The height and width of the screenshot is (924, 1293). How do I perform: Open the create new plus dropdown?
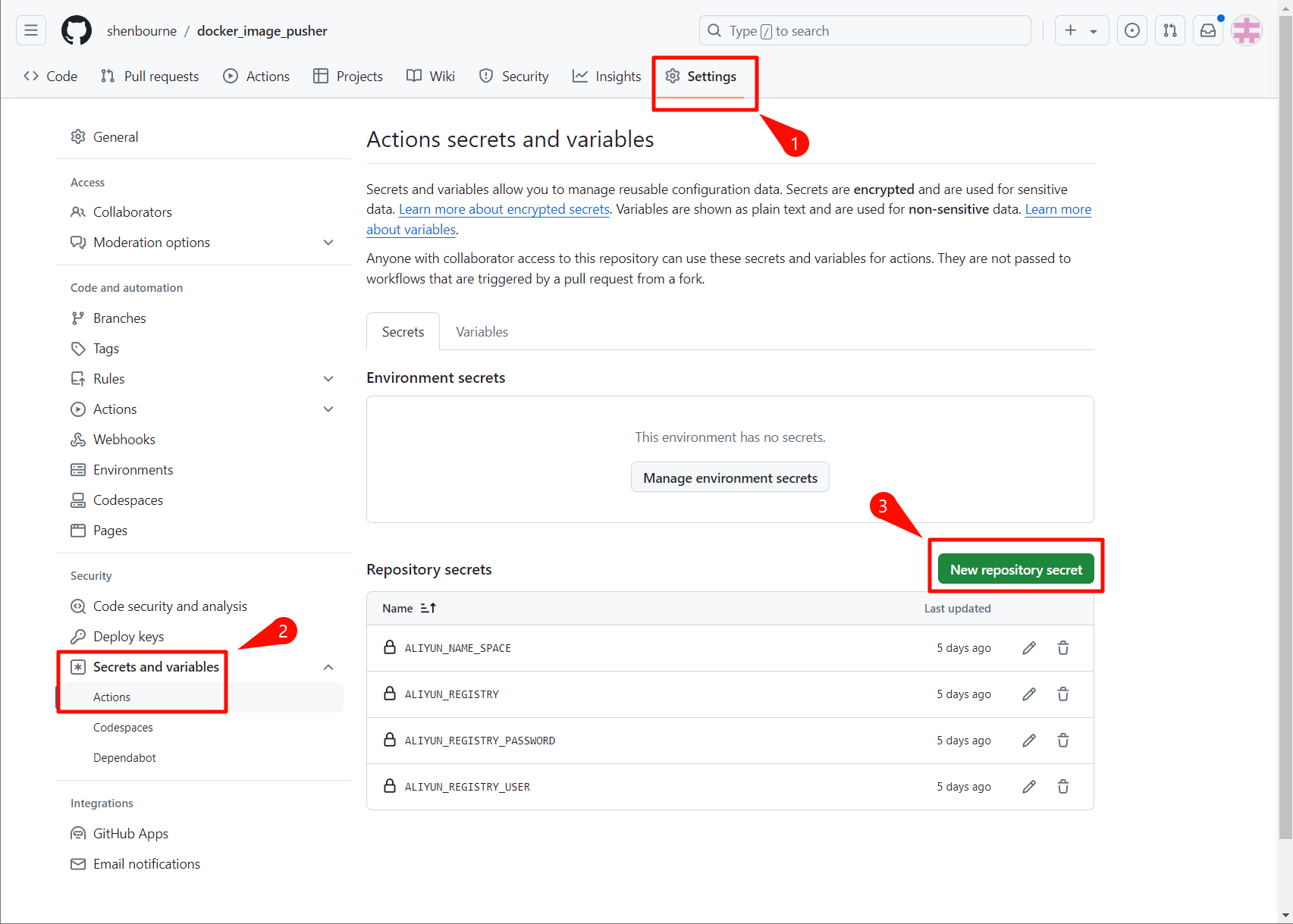click(1081, 31)
